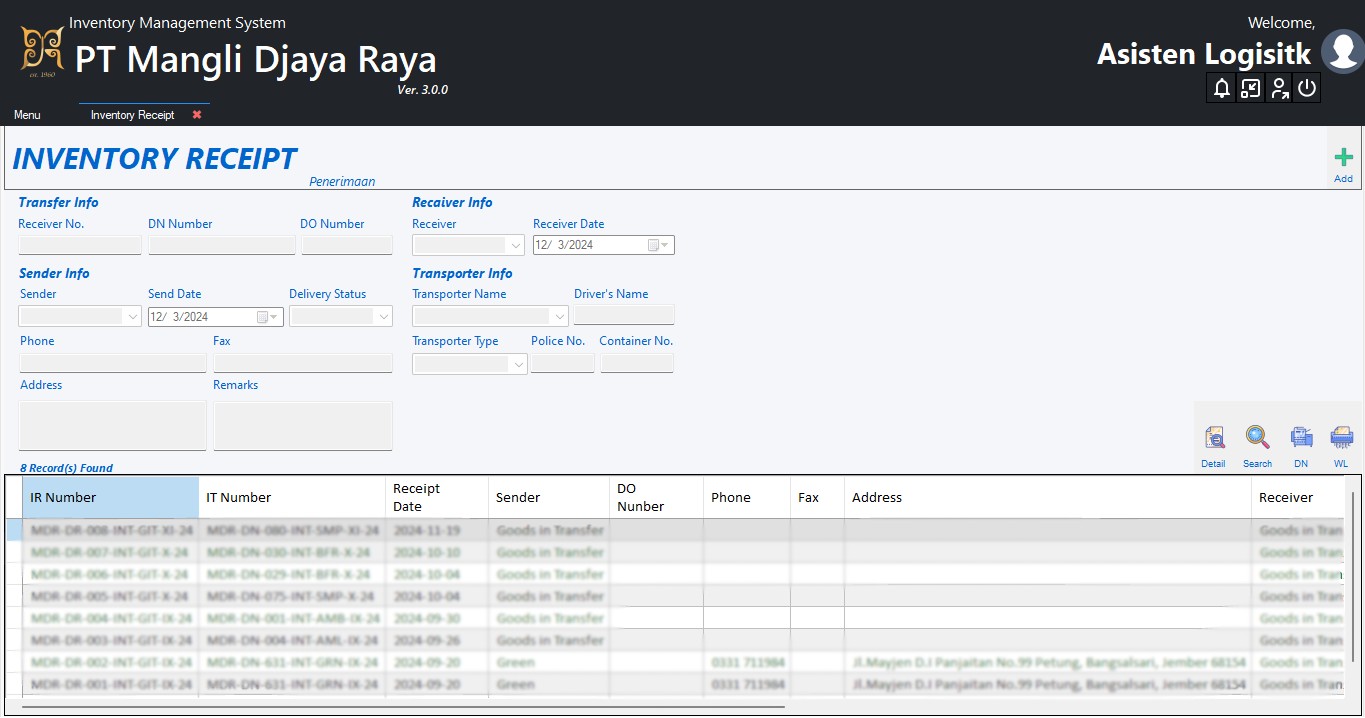This screenshot has height=718, width=1365.
Task: Add a new inventory receipt with plus icon
Action: (1343, 157)
